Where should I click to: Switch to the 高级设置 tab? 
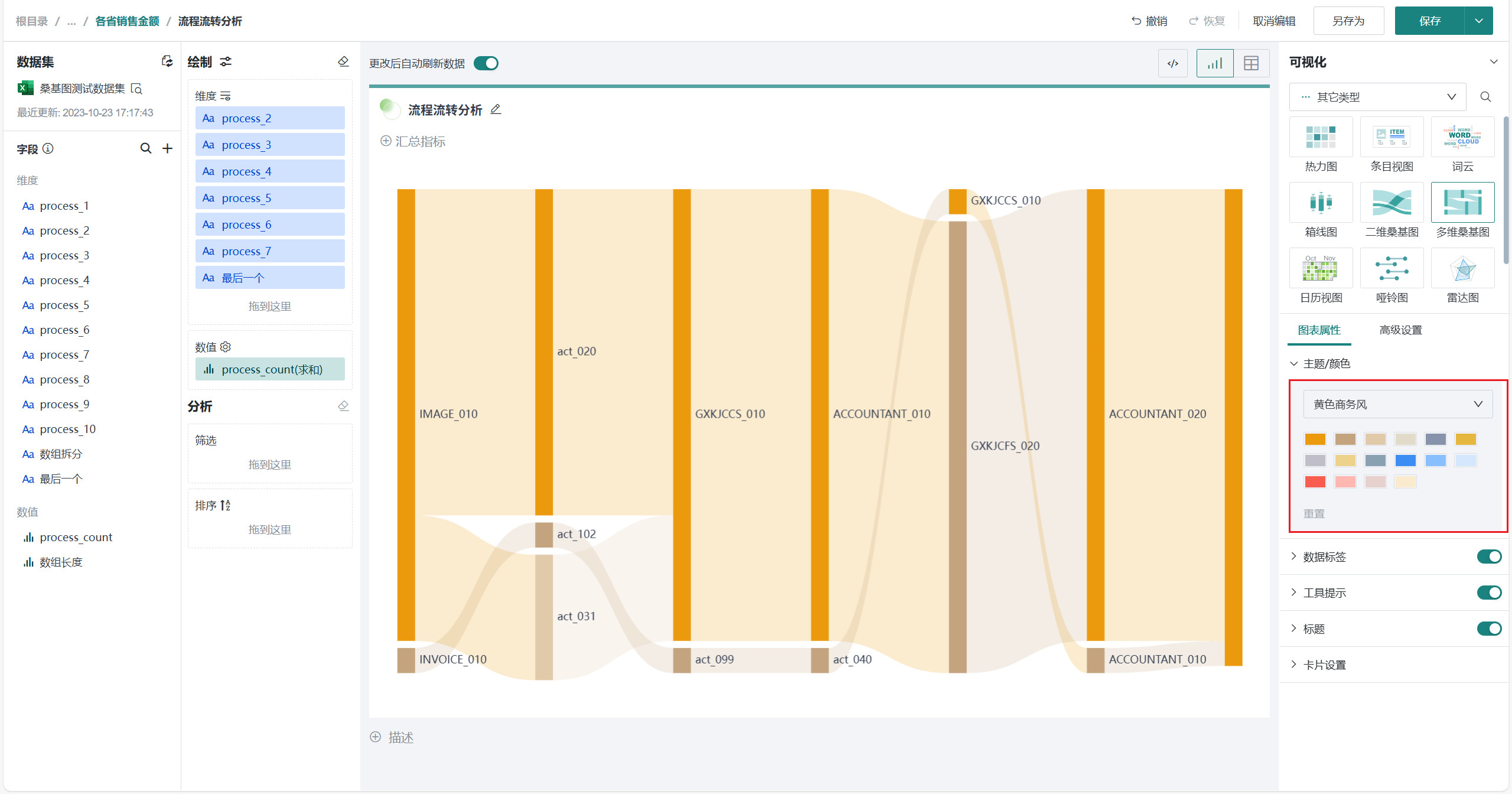click(x=1400, y=330)
